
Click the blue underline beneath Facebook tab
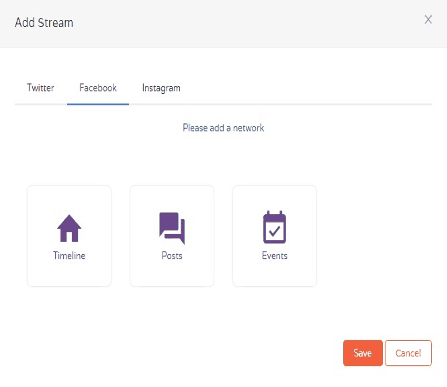98,104
